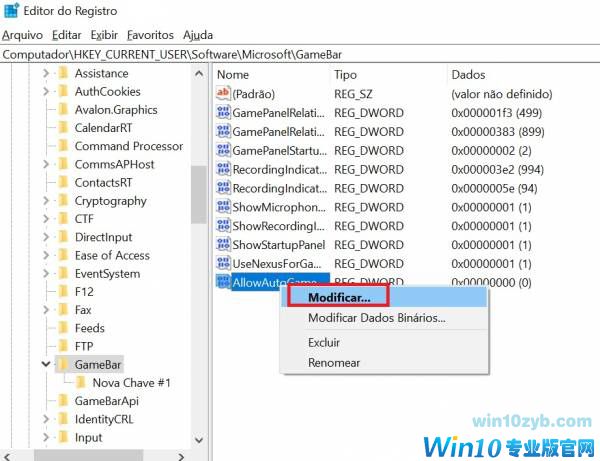Click the (Padrão) string value icon
This screenshot has width=600, height=461.
[x=223, y=94]
